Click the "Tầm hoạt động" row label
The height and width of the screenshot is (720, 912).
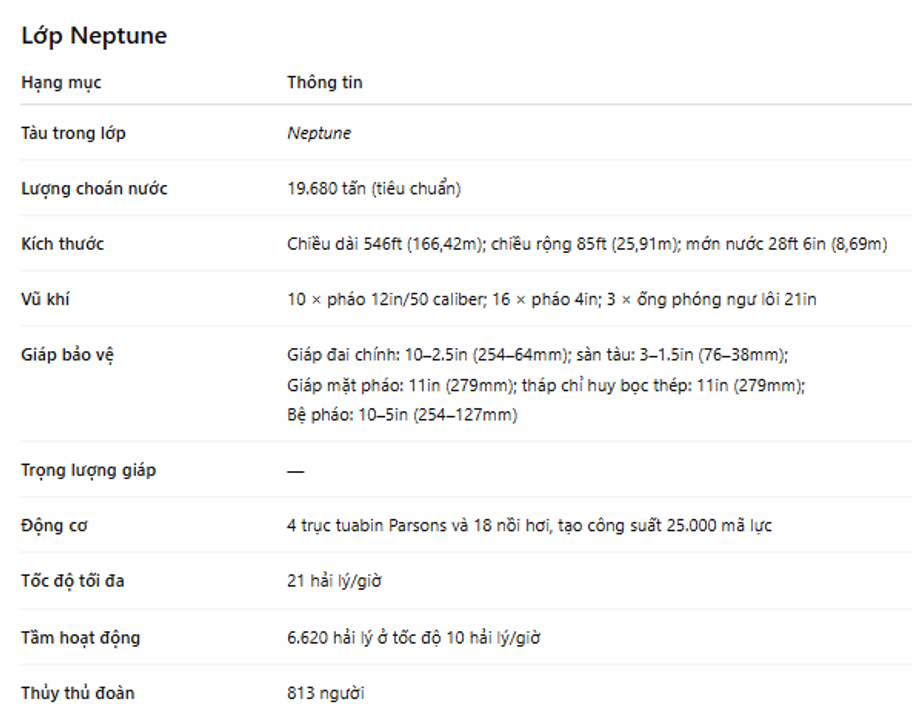coord(80,637)
